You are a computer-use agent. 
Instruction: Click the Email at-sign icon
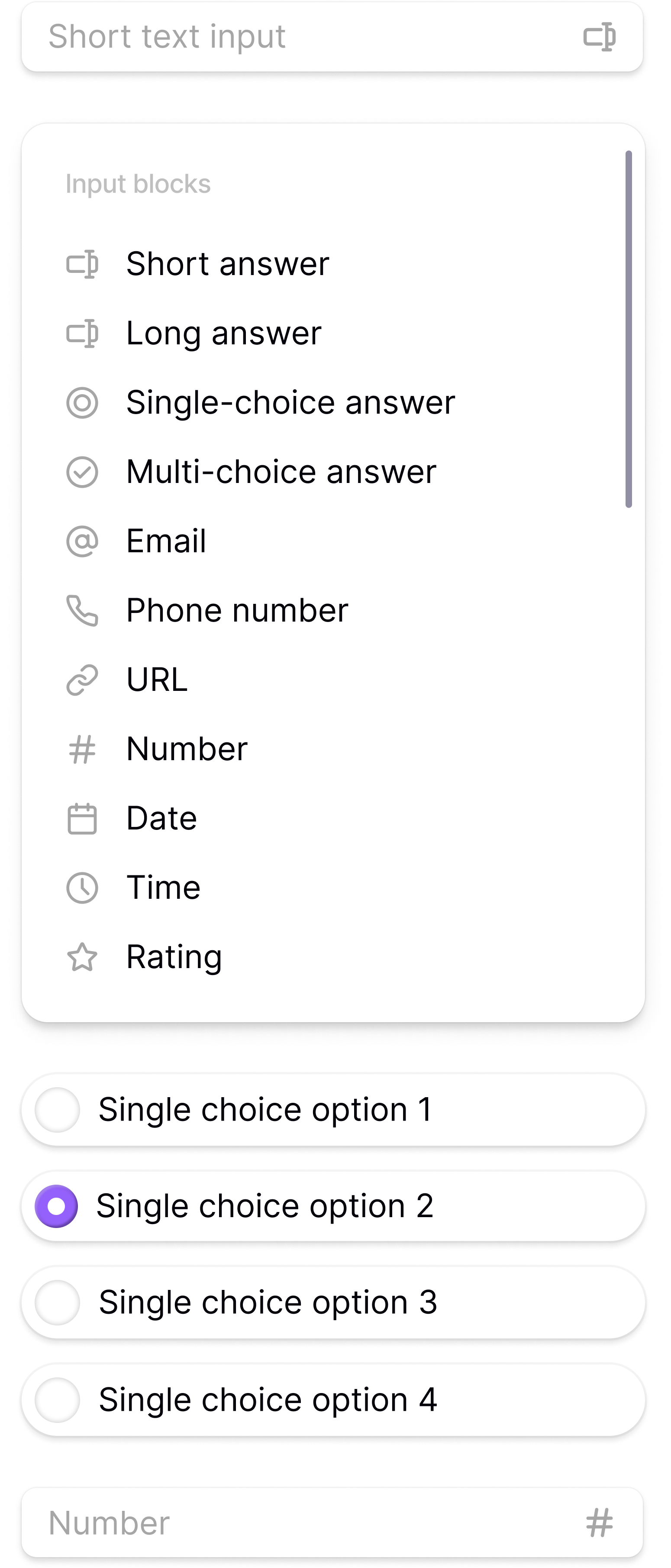click(x=82, y=541)
